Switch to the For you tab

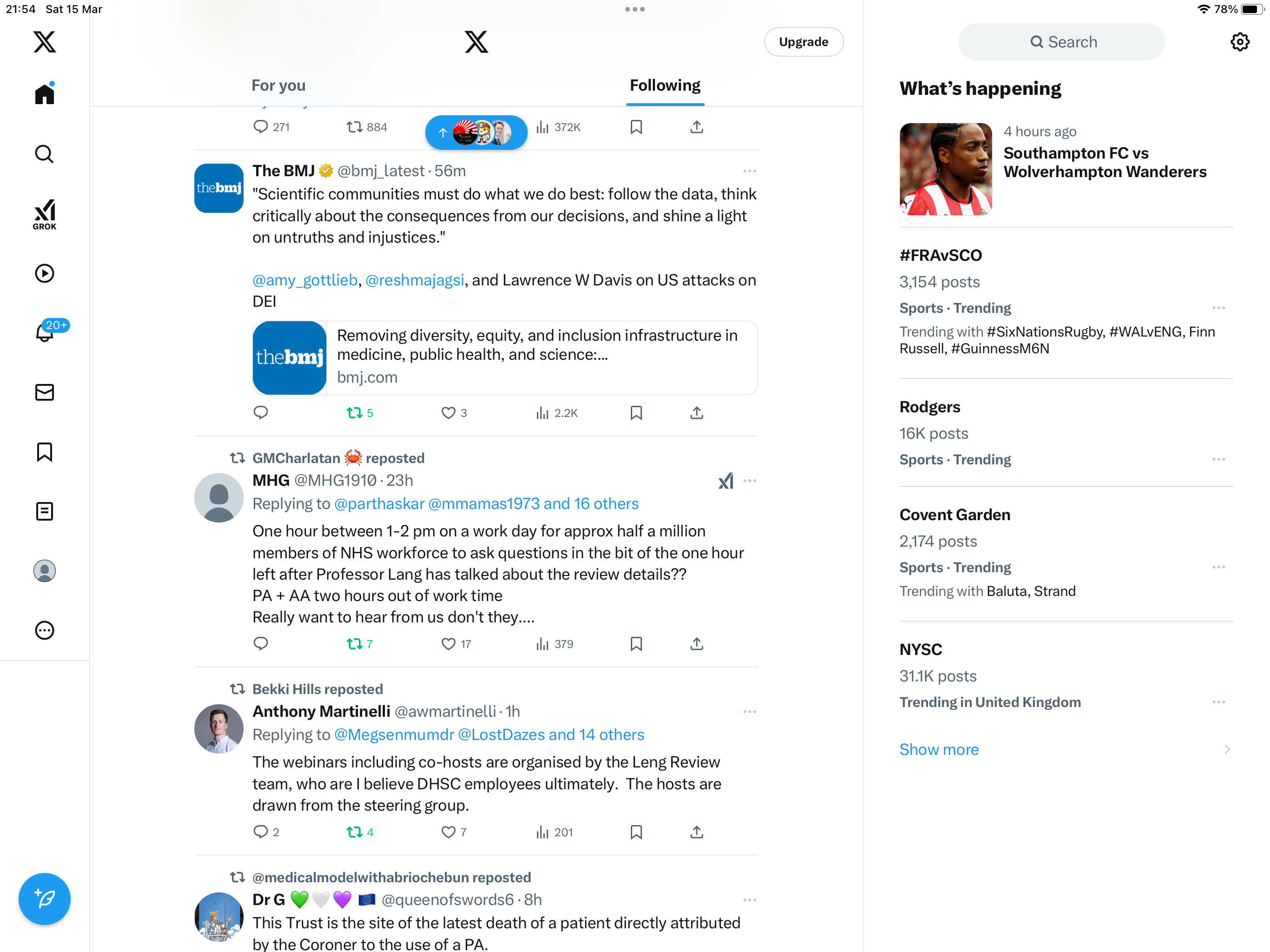click(x=278, y=86)
